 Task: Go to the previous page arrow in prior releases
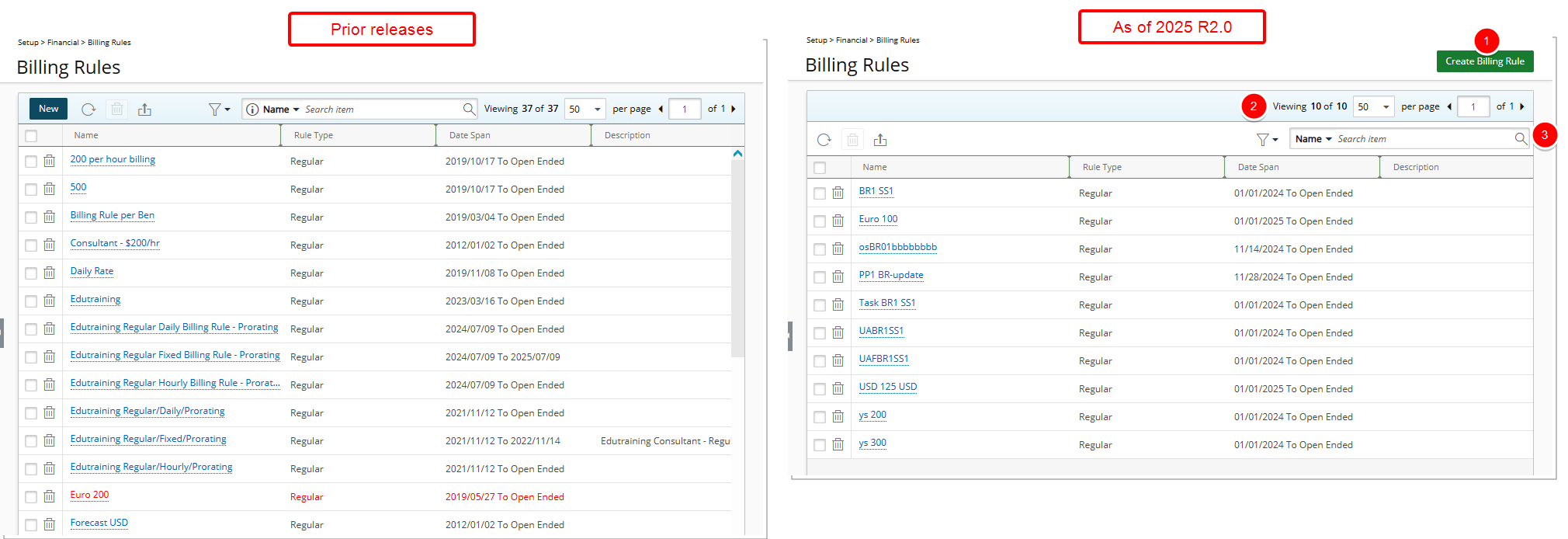coord(661,109)
